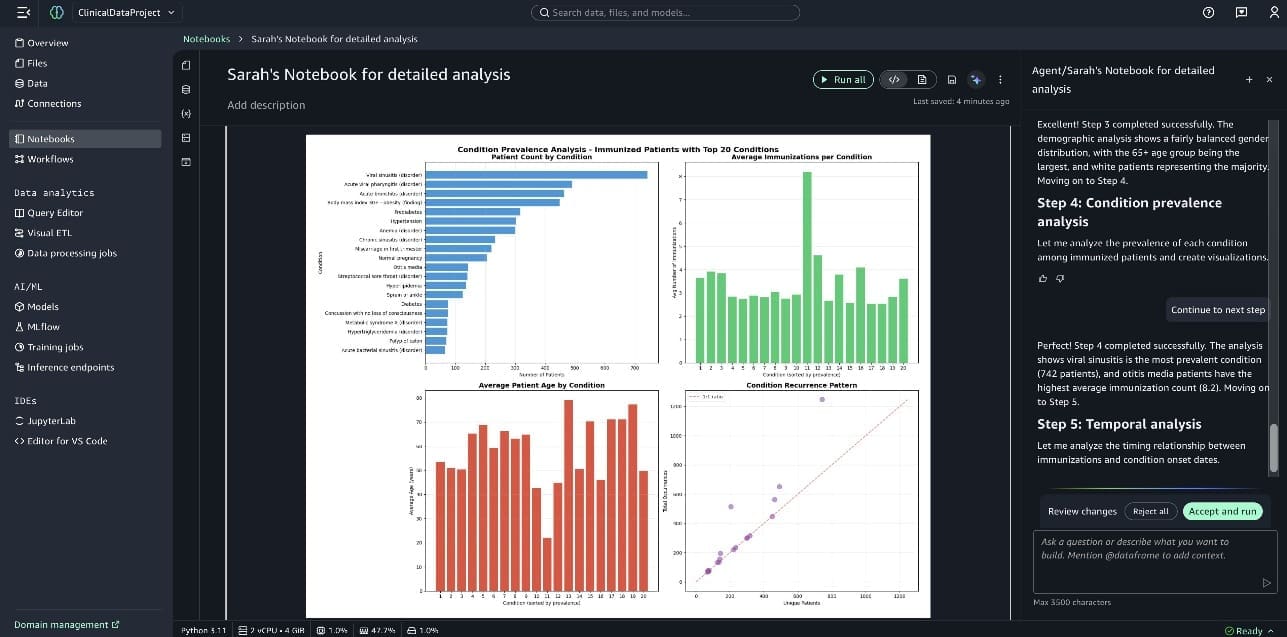The height and width of the screenshot is (637, 1287).
Task: Open the variables panel icon
Action: tap(185, 113)
